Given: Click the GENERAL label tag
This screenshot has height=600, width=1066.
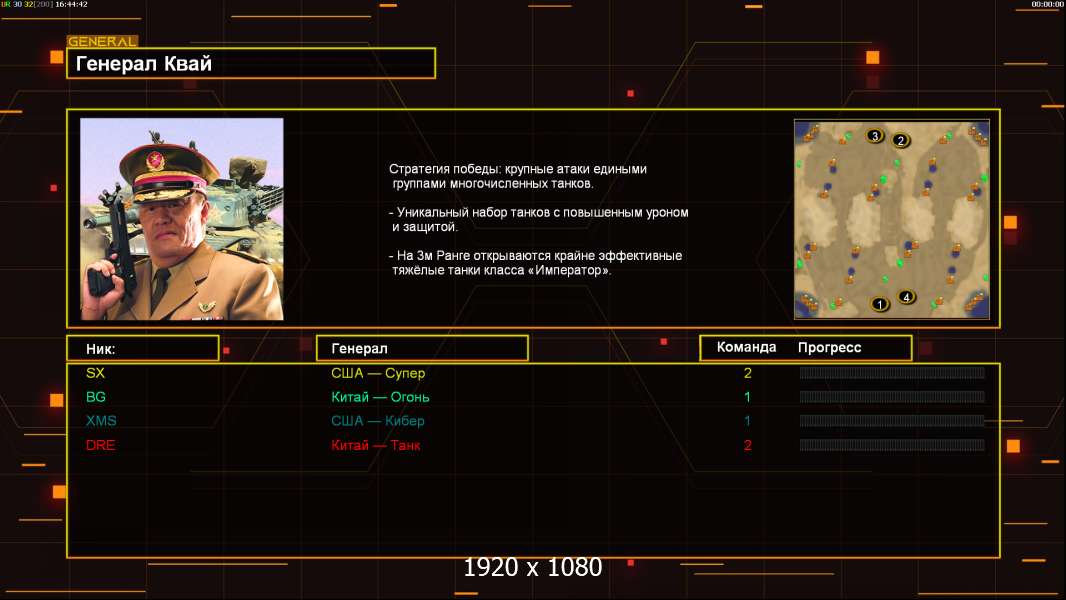Looking at the screenshot, I should [x=102, y=41].
